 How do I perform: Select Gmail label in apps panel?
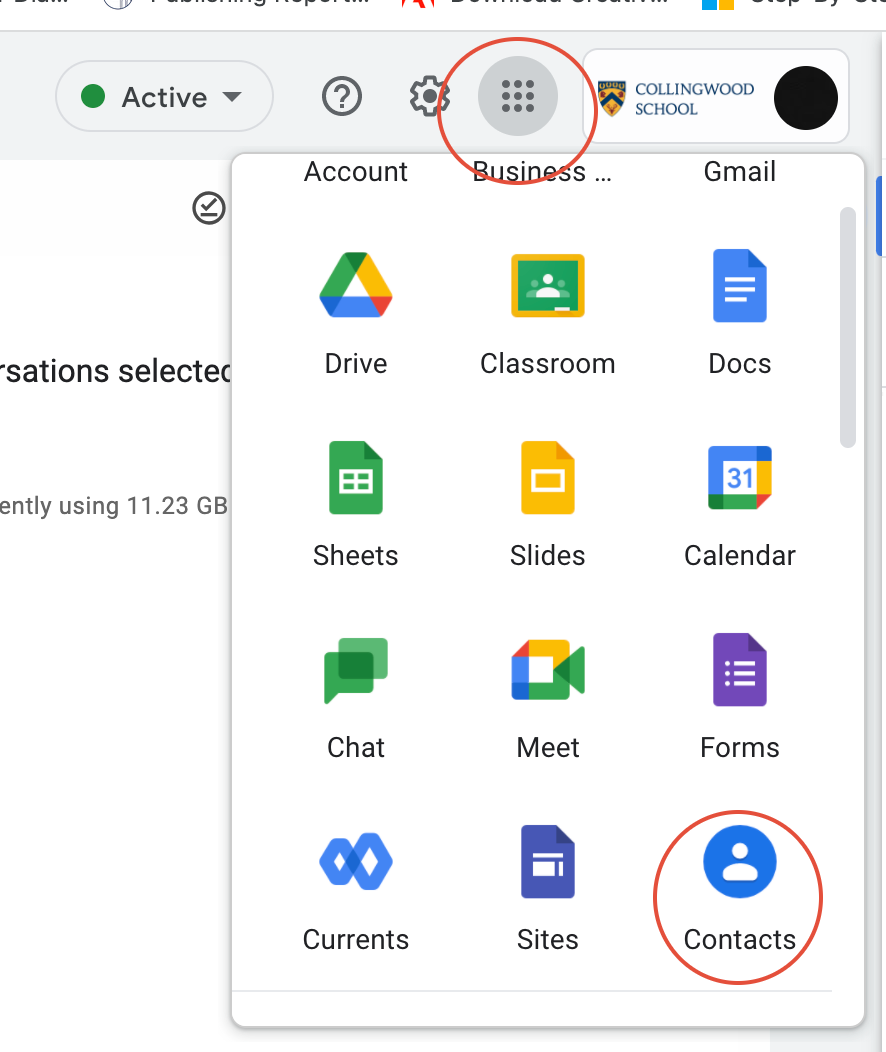740,172
